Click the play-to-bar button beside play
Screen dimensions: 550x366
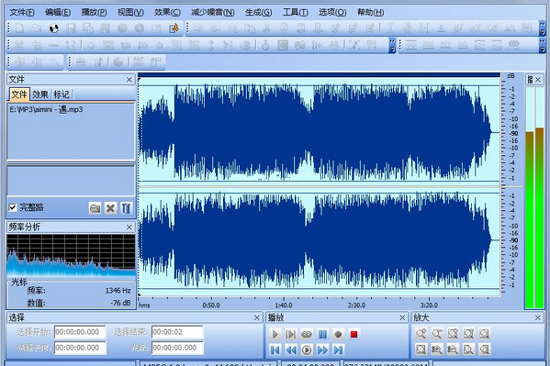coord(290,334)
